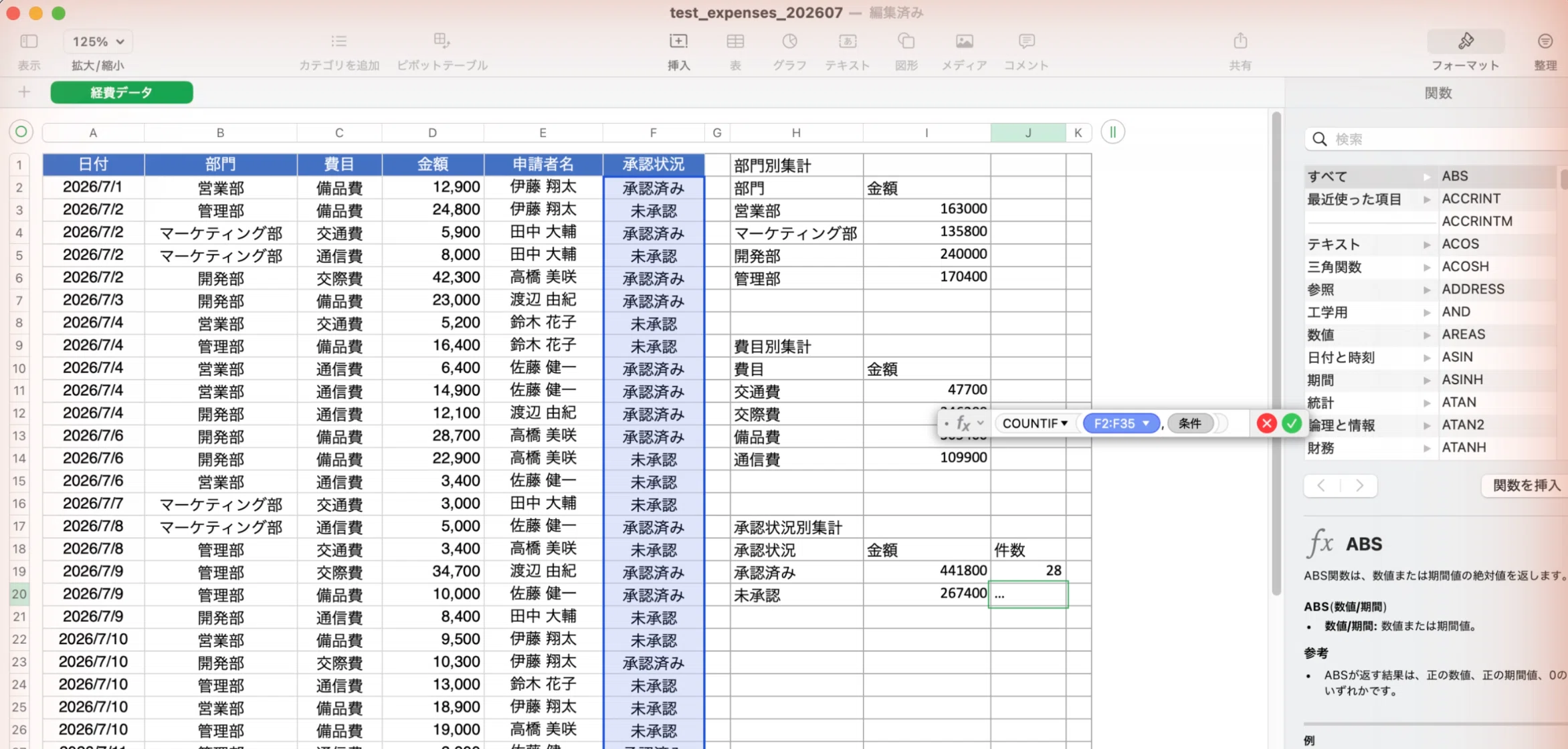Click the カテゴリを追加 toolbar icon
The width and height of the screenshot is (1568, 749).
click(338, 41)
